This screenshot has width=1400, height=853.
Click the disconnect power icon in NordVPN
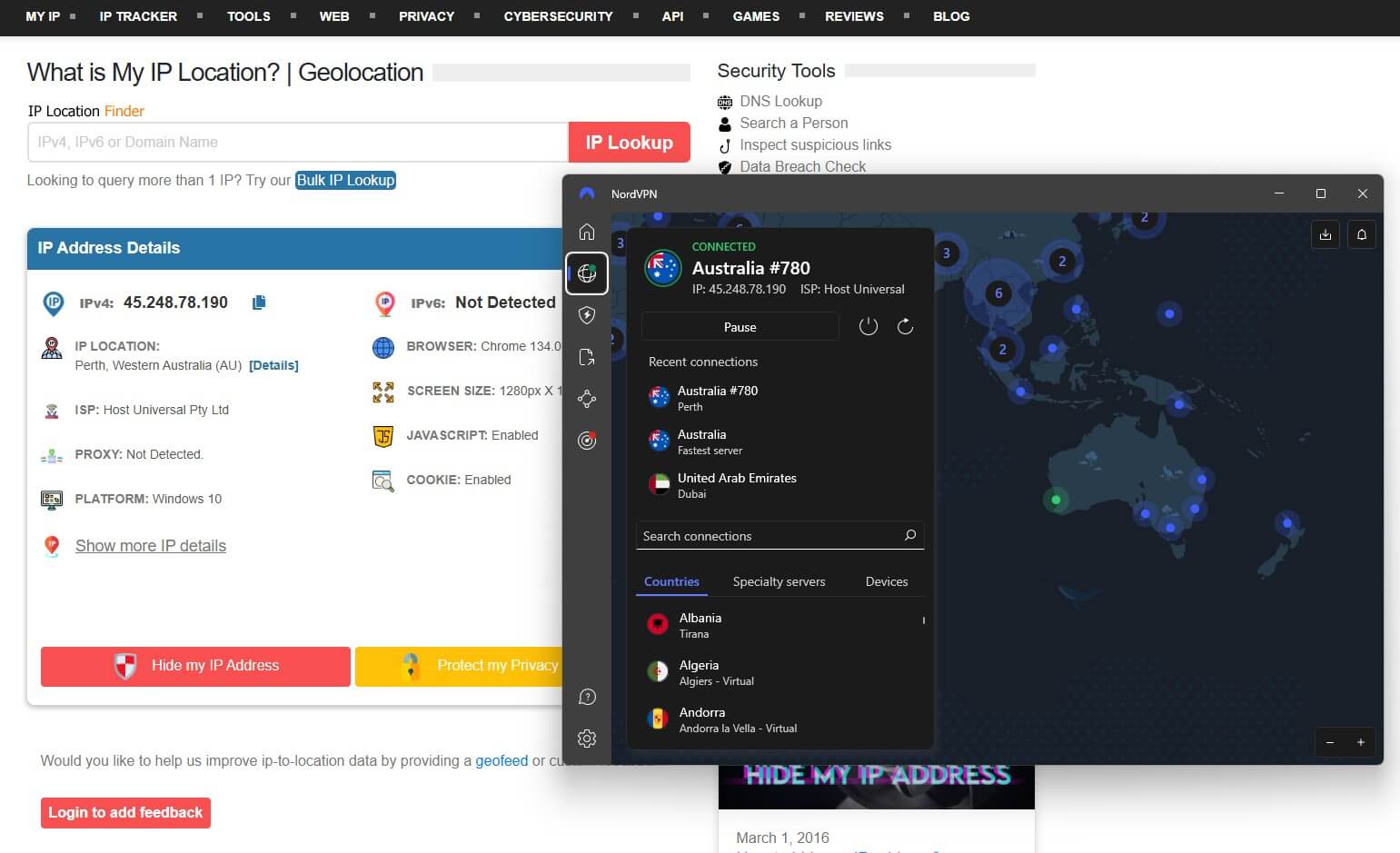coord(869,326)
